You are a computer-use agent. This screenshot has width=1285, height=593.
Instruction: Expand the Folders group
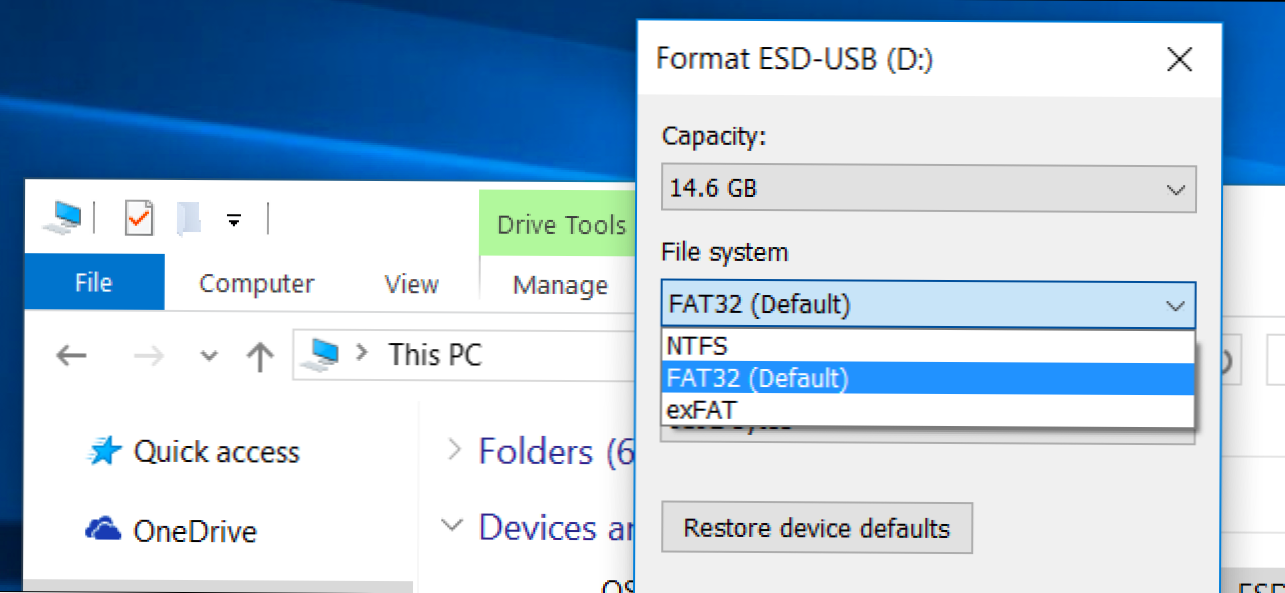pyautogui.click(x=455, y=451)
